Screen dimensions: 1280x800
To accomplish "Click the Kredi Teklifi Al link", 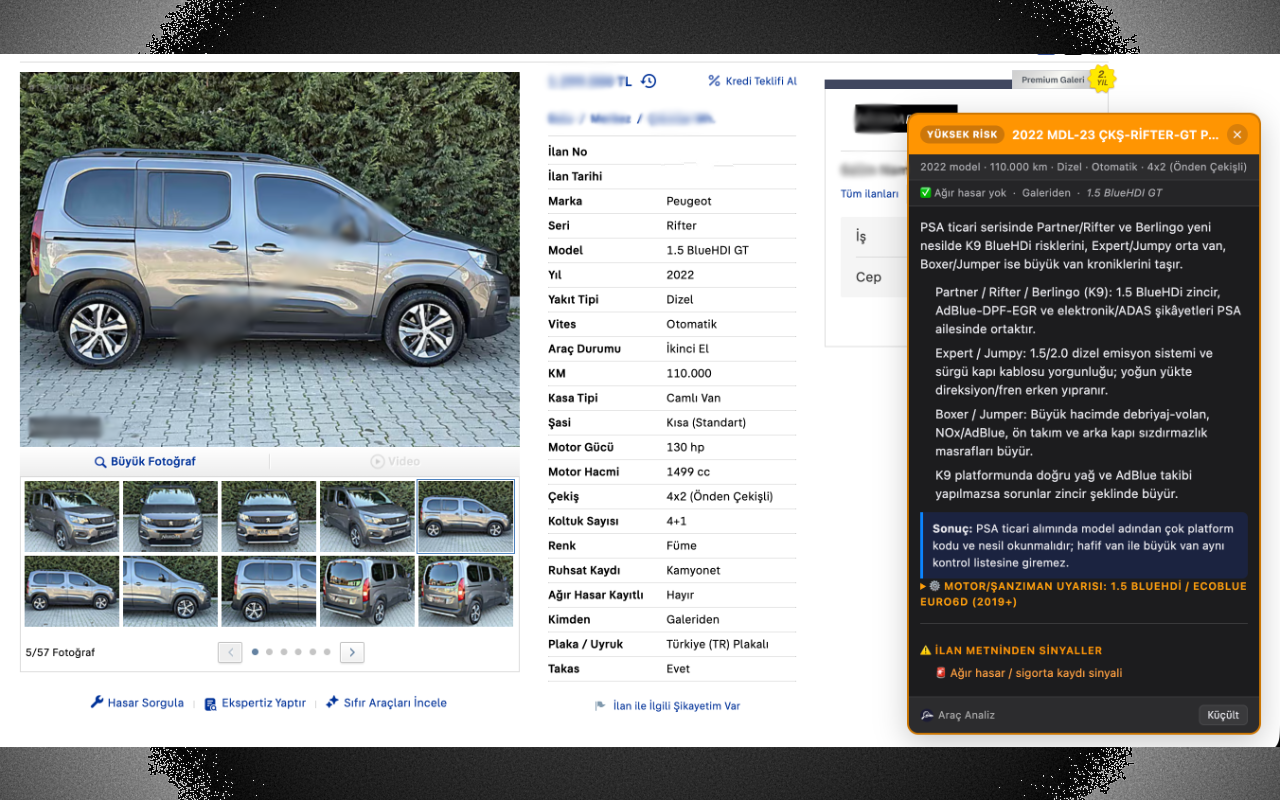I will tap(760, 81).
